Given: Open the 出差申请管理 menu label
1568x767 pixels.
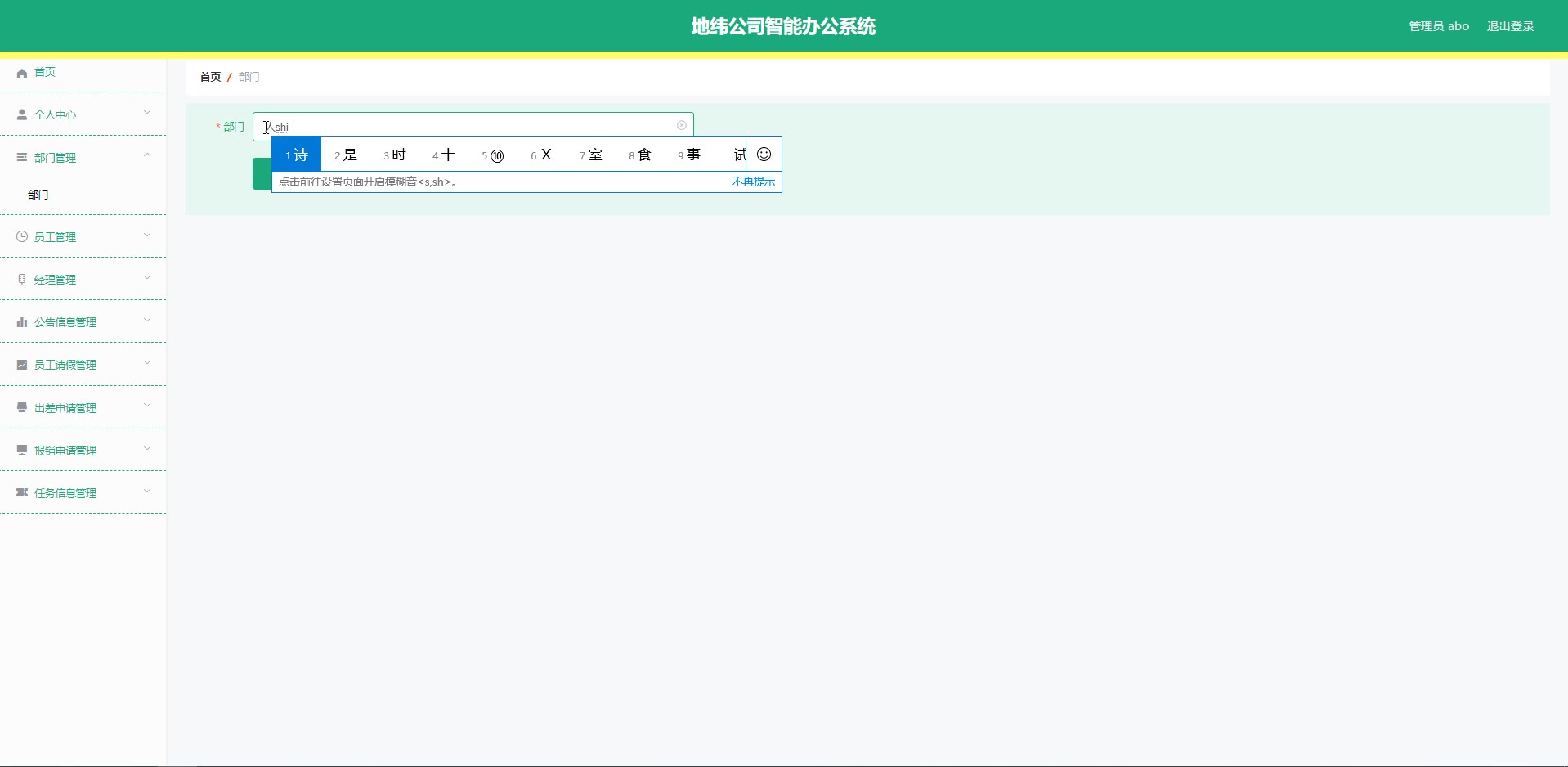Looking at the screenshot, I should (65, 408).
